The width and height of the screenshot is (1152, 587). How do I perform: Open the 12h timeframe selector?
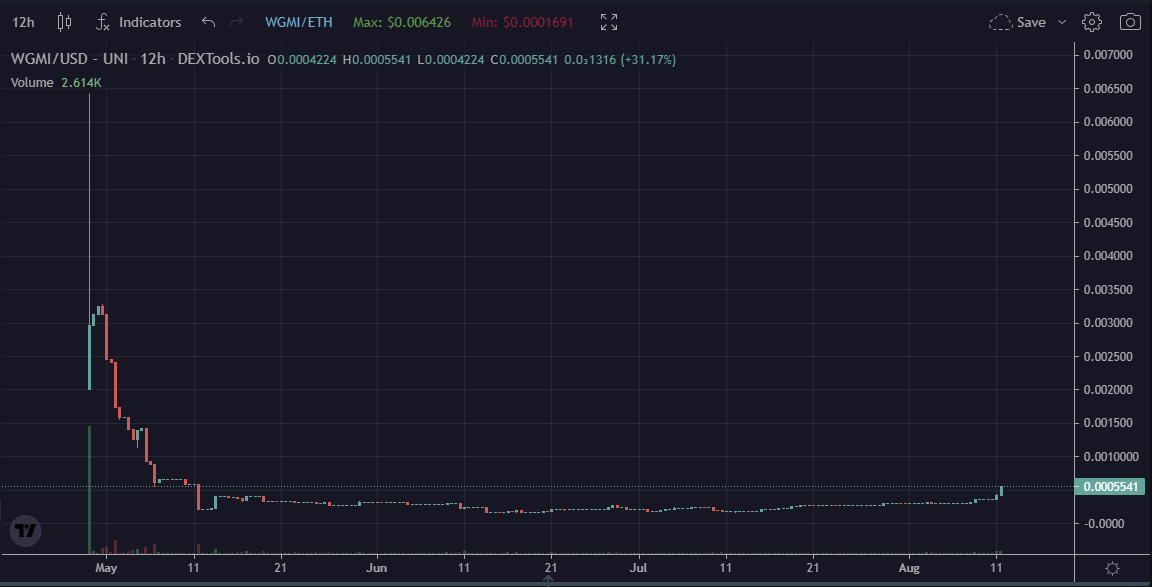(24, 22)
